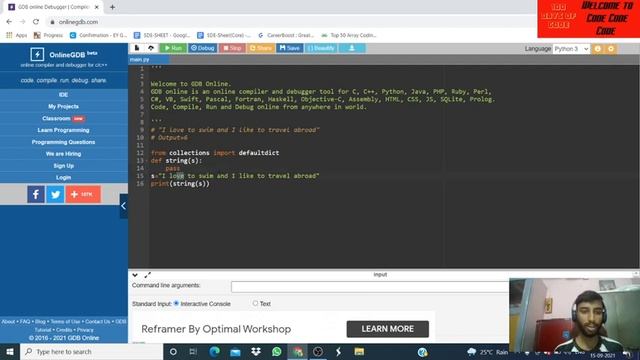Screen dimensions: 640x360
Task: Open the Confirmation - EY G... bookmark
Action: [98, 36]
